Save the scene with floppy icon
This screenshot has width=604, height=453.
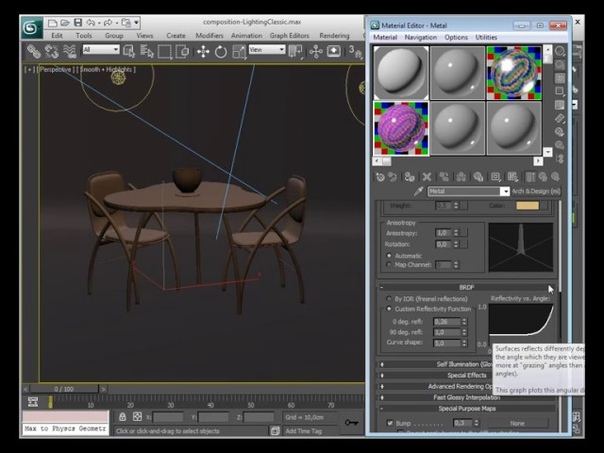click(x=78, y=23)
